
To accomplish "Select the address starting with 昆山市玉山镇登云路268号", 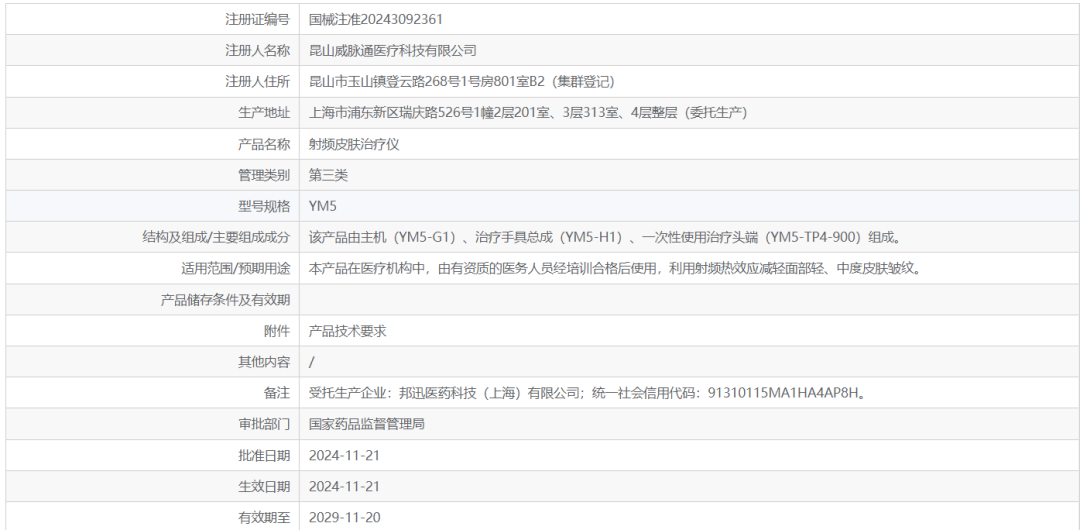I will coord(461,82).
